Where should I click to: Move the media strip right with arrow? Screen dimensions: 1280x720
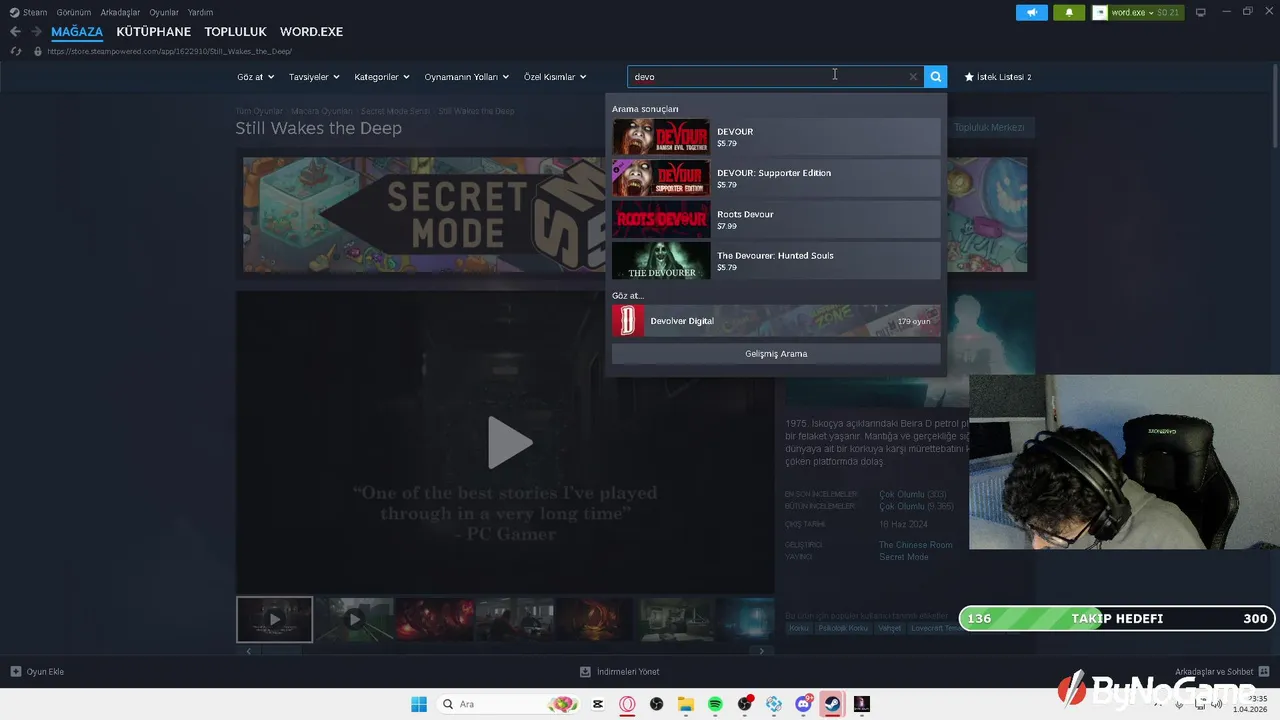pos(761,651)
